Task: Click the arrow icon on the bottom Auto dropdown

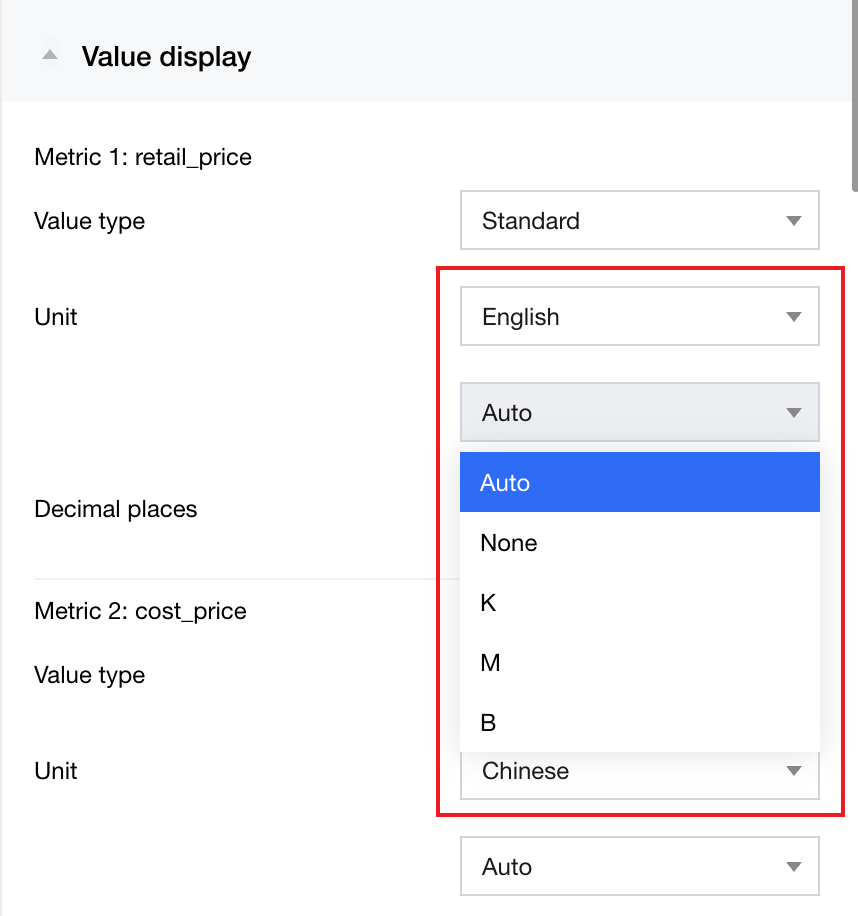Action: coord(794,867)
